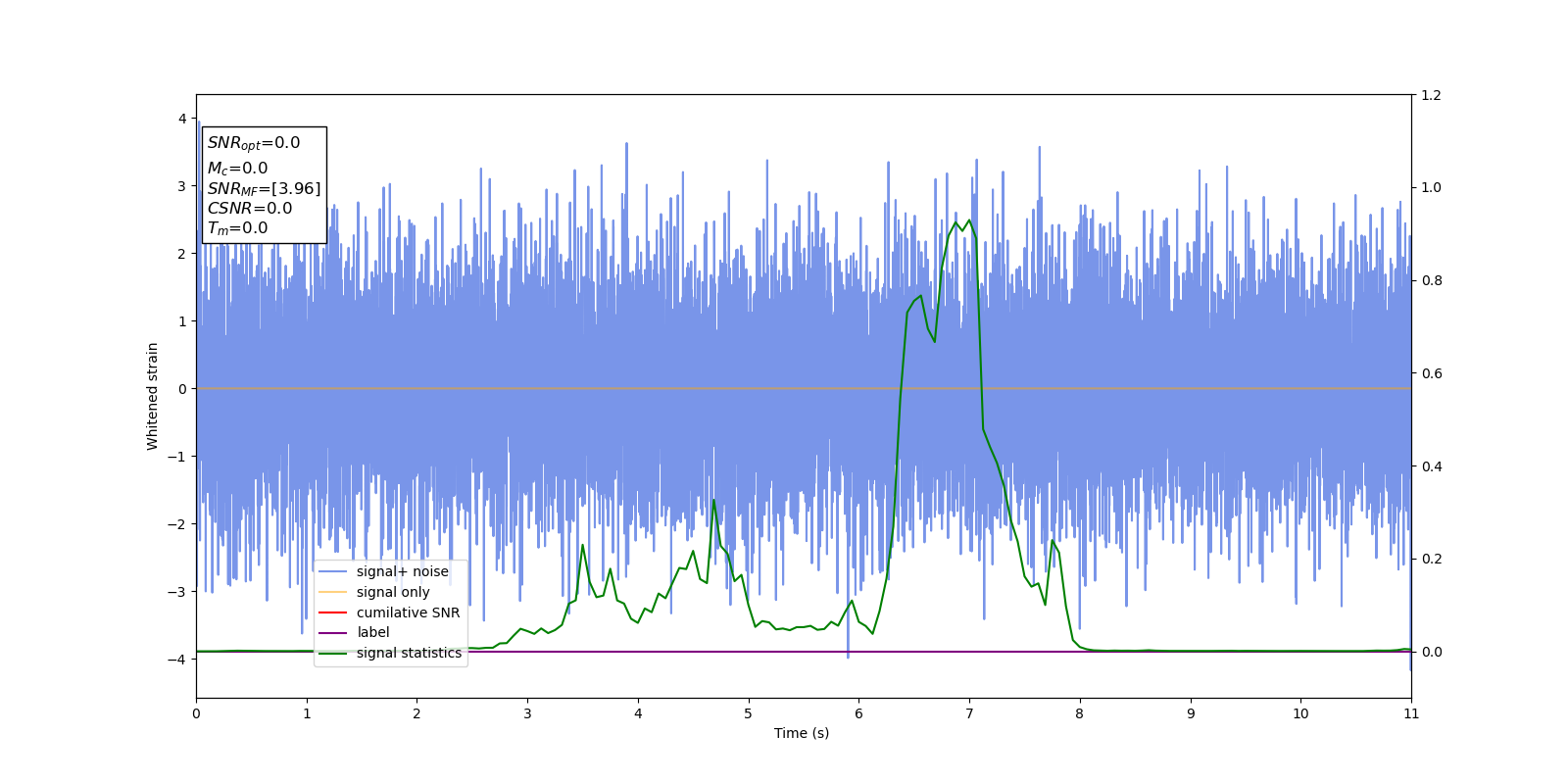This screenshot has width=1568, height=784.
Task: Click the blue line sample for signal+ noise
Action: pyautogui.click(x=333, y=571)
